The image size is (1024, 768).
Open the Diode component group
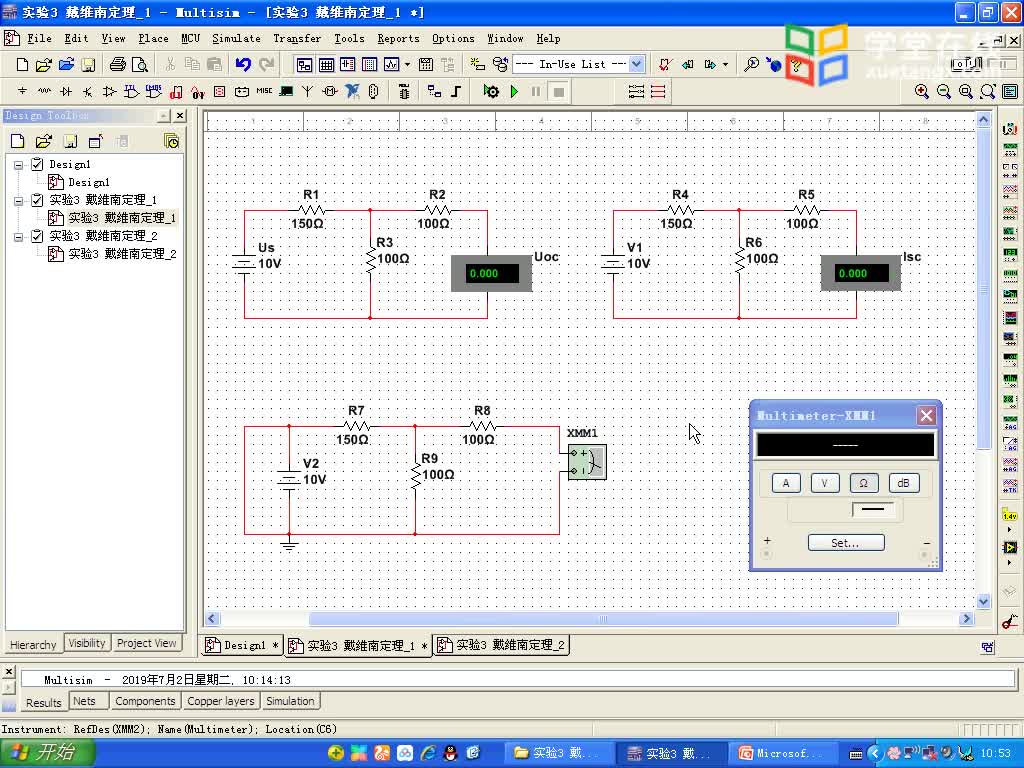pyautogui.click(x=66, y=91)
